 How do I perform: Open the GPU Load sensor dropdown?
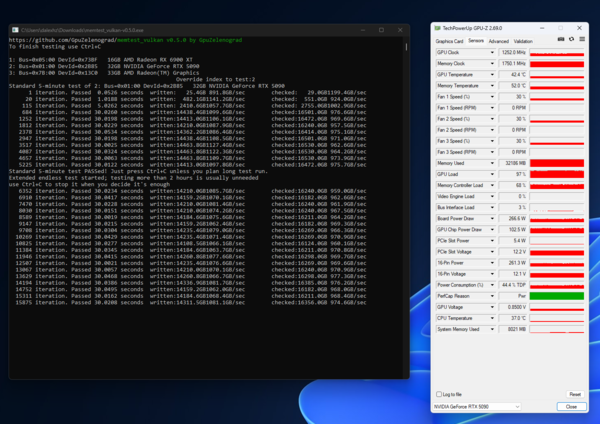point(492,174)
